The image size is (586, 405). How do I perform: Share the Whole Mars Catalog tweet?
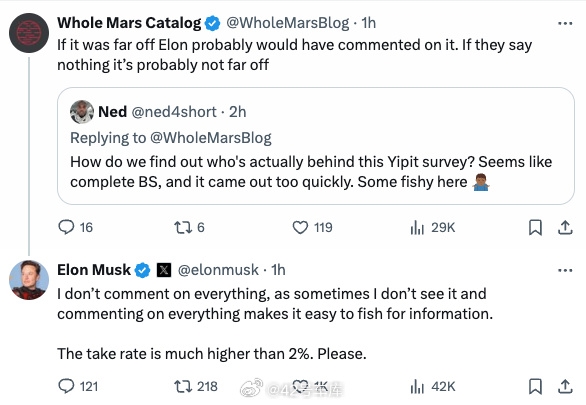565,227
